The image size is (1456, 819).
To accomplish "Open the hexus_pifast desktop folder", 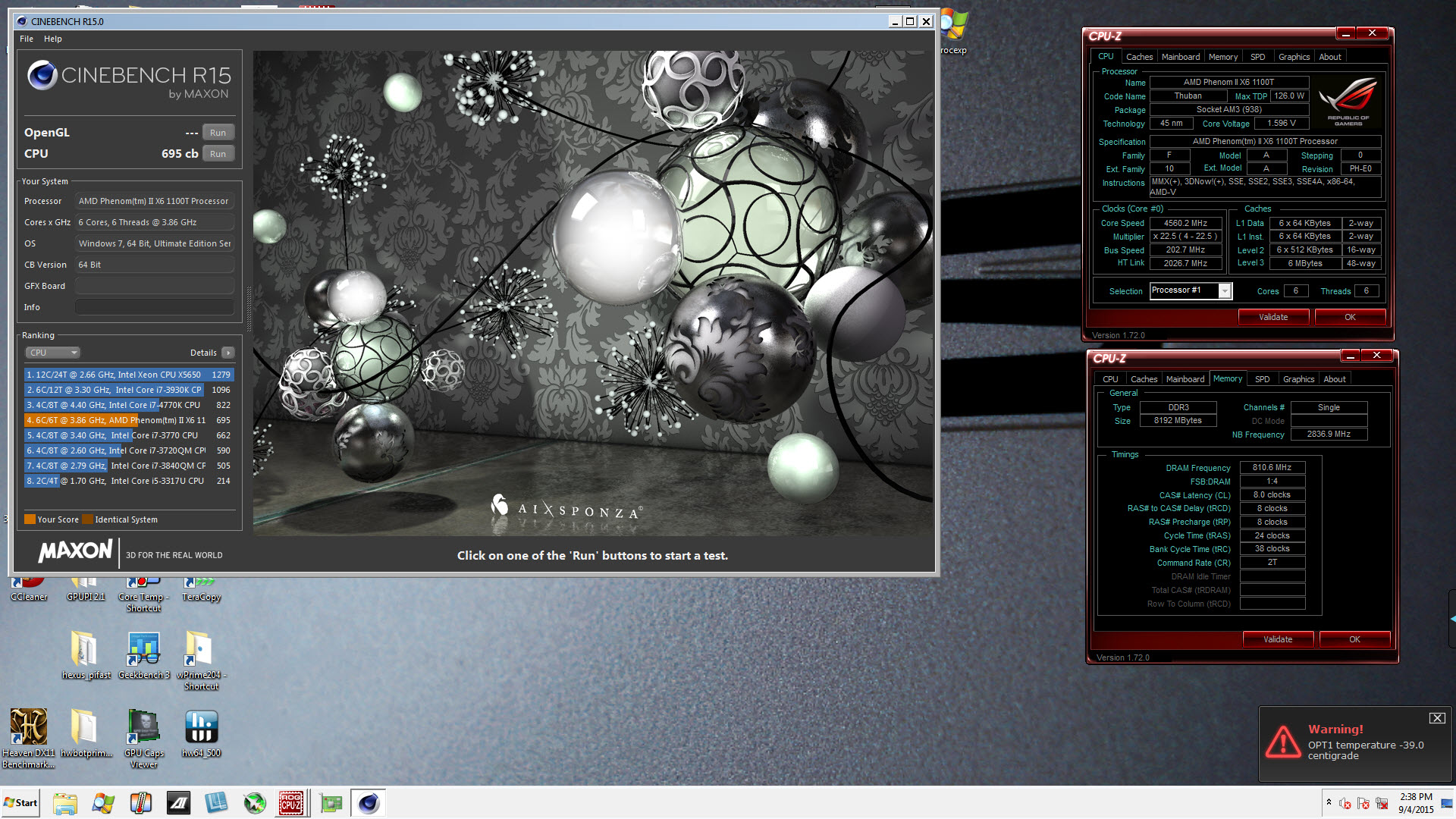I will pos(86,655).
